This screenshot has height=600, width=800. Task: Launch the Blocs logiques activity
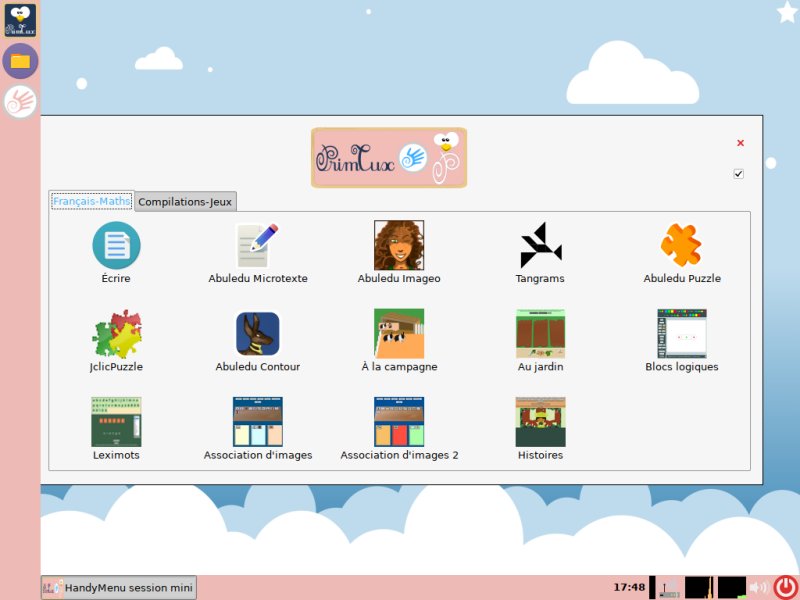681,331
